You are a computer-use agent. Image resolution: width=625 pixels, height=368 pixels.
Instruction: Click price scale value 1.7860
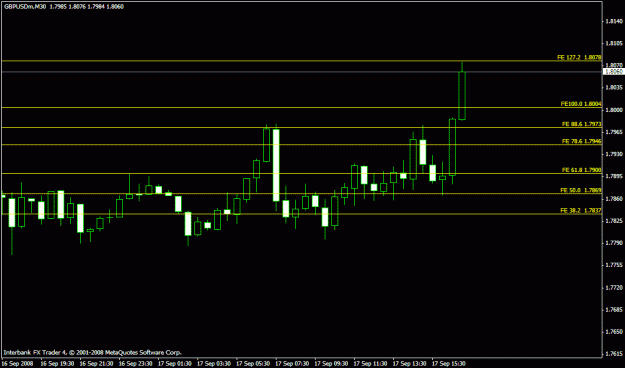click(614, 199)
